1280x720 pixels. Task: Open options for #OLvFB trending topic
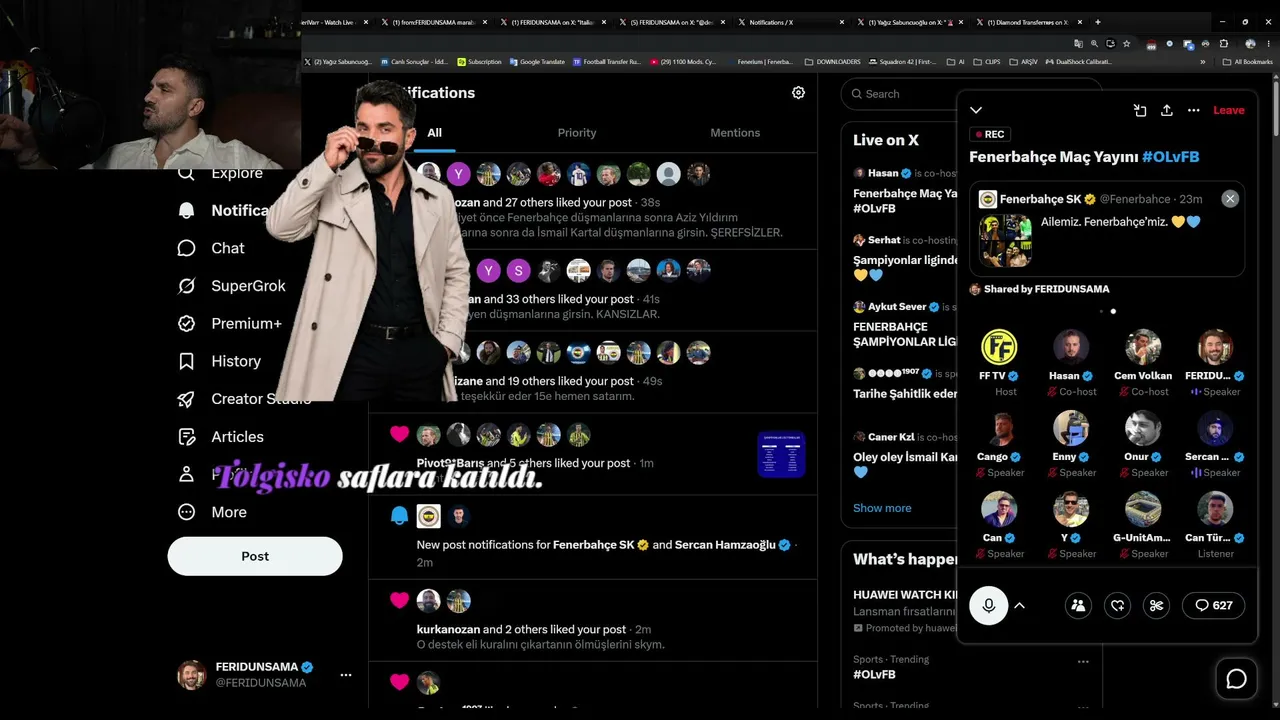pos(1083,661)
